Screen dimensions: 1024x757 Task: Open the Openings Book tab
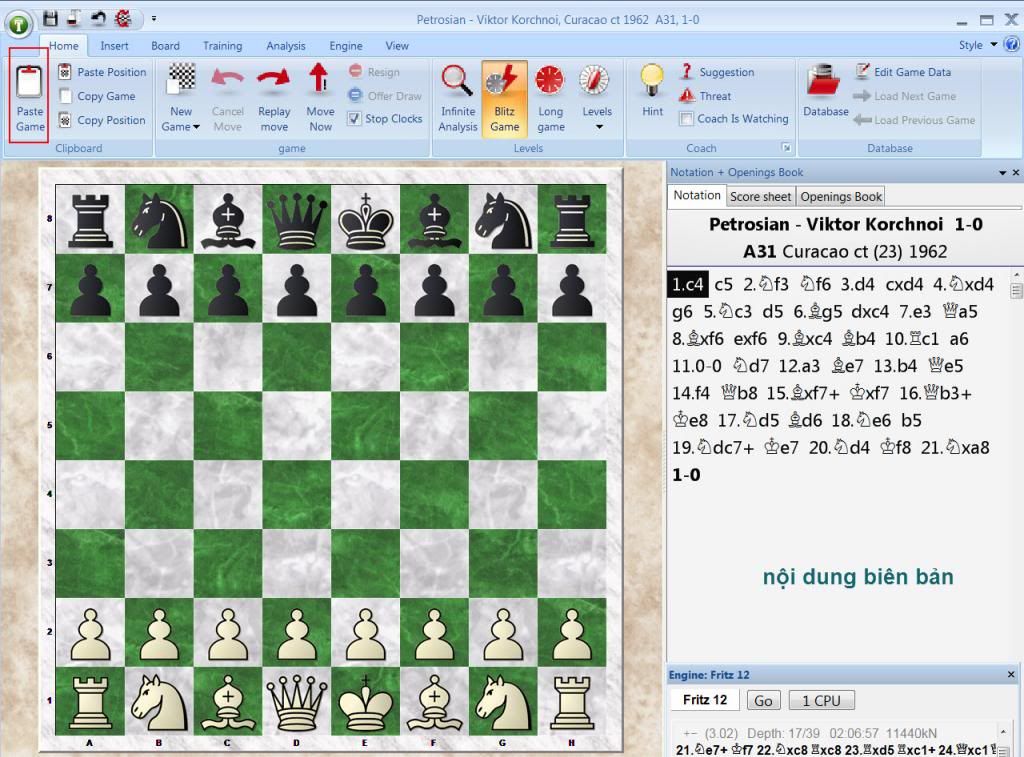pos(841,197)
